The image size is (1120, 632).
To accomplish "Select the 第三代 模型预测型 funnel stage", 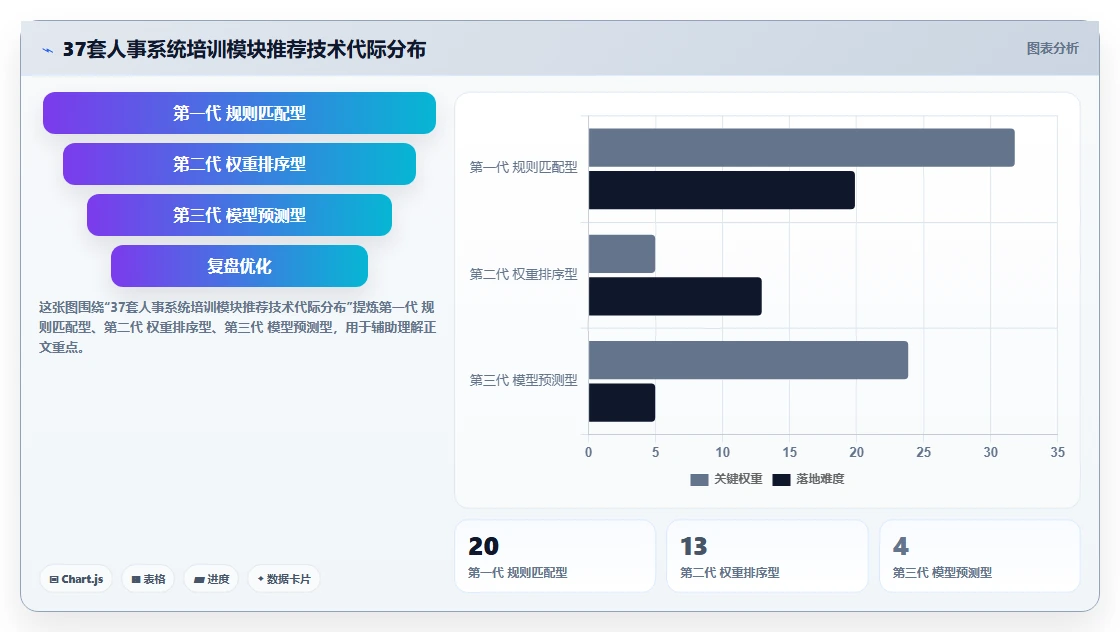I will 239,215.
